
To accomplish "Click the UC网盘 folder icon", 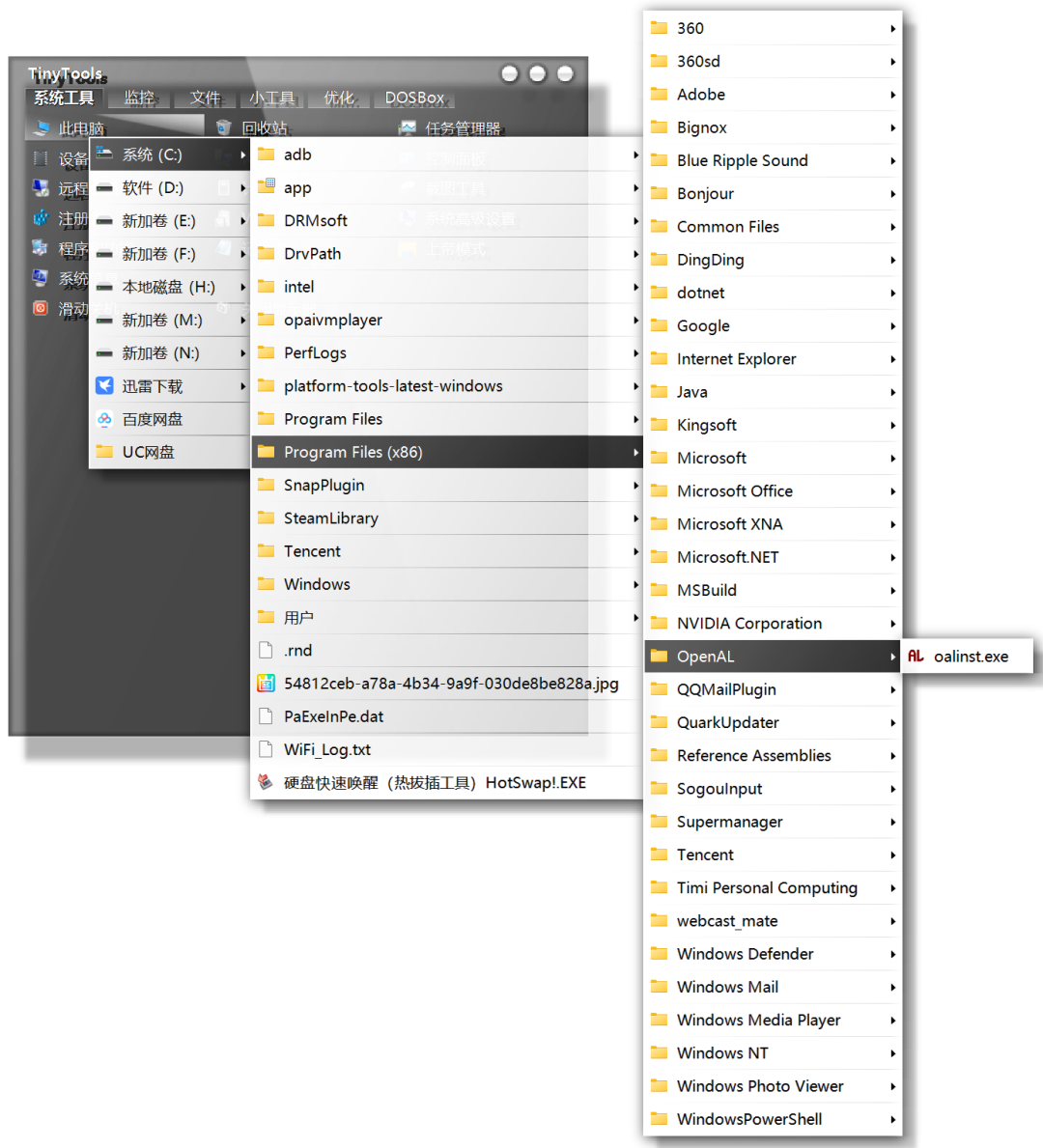I will [104, 452].
